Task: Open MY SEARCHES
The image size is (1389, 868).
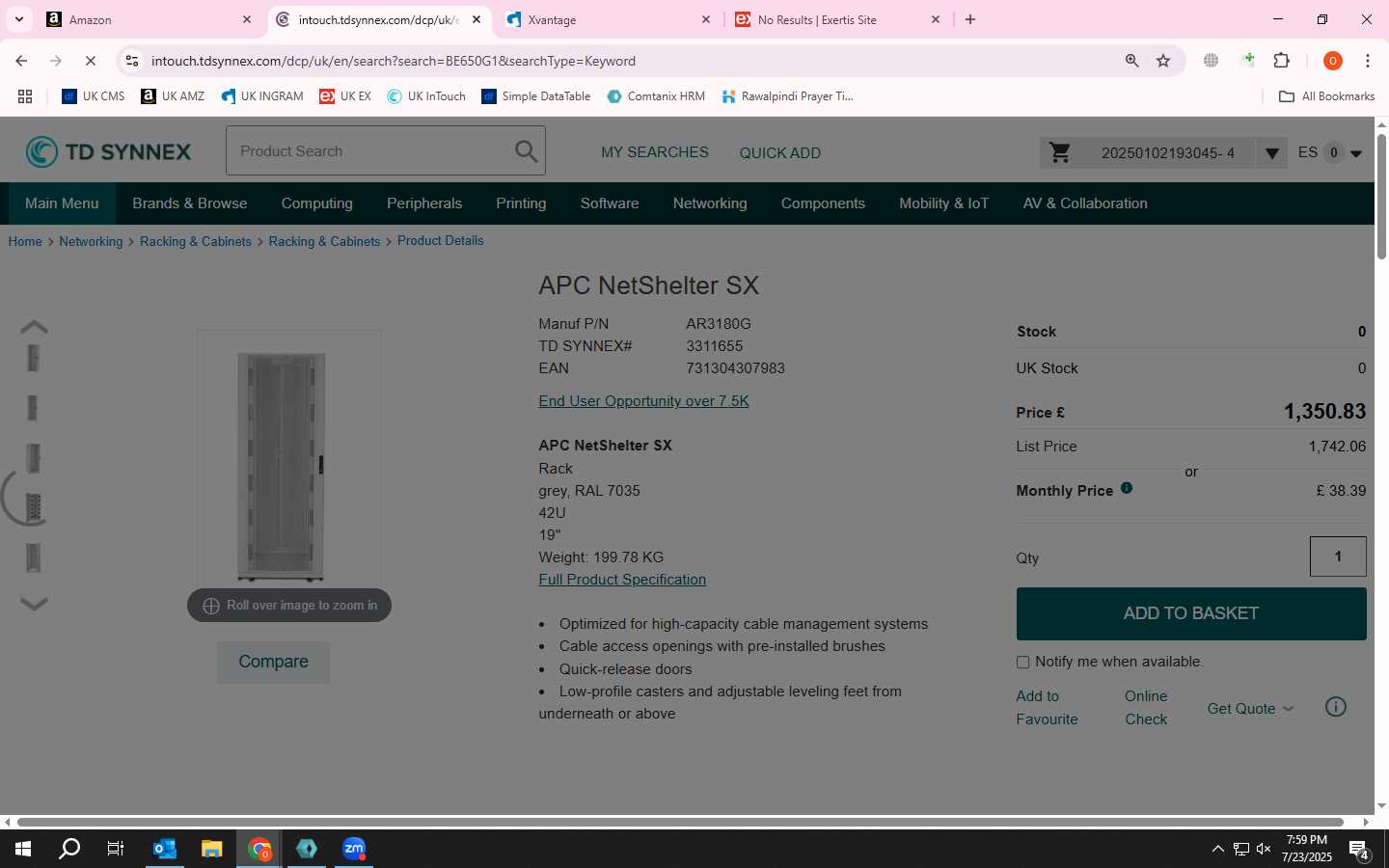Action: pos(654,152)
